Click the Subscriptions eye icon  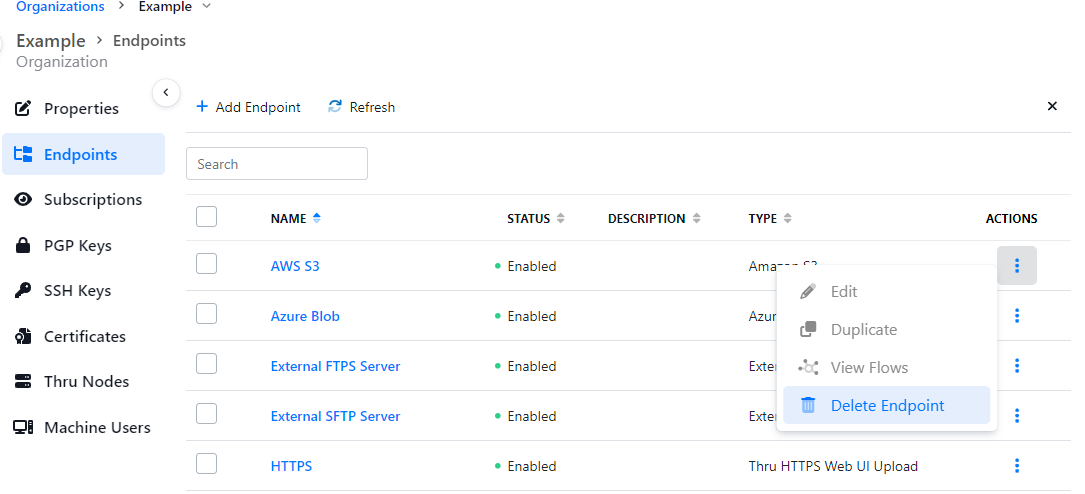[23, 200]
